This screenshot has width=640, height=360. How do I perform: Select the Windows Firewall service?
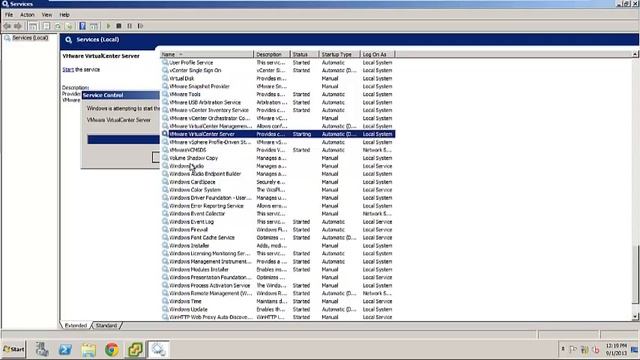pos(278,230)
